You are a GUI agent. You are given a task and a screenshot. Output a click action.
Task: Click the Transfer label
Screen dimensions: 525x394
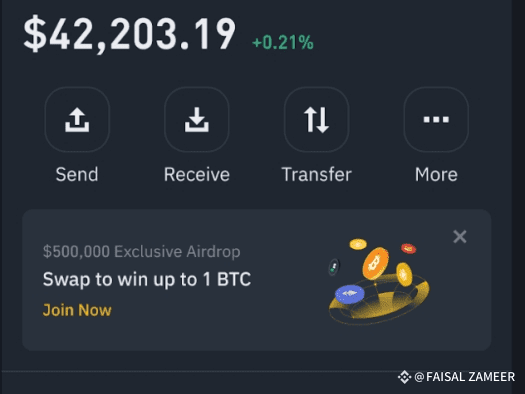tap(316, 174)
